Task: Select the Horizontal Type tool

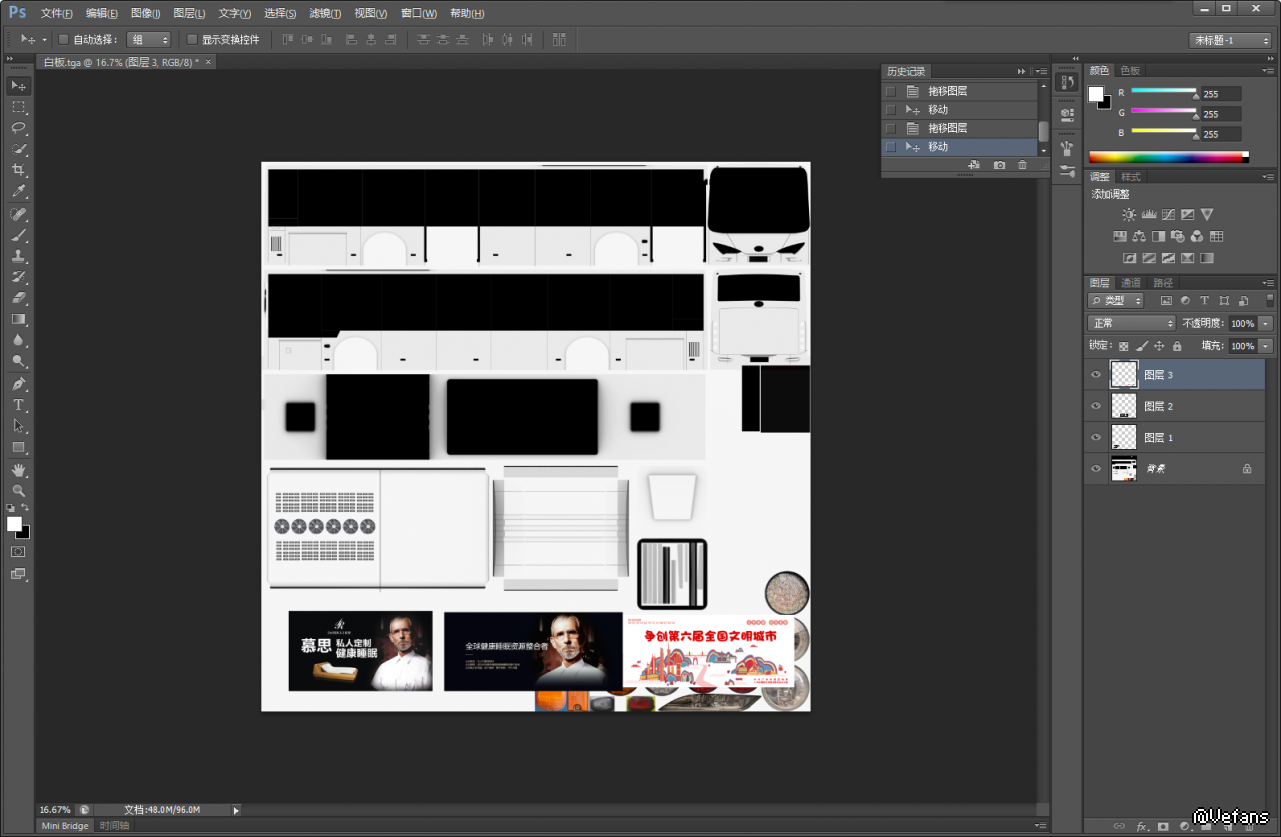Action: click(18, 405)
